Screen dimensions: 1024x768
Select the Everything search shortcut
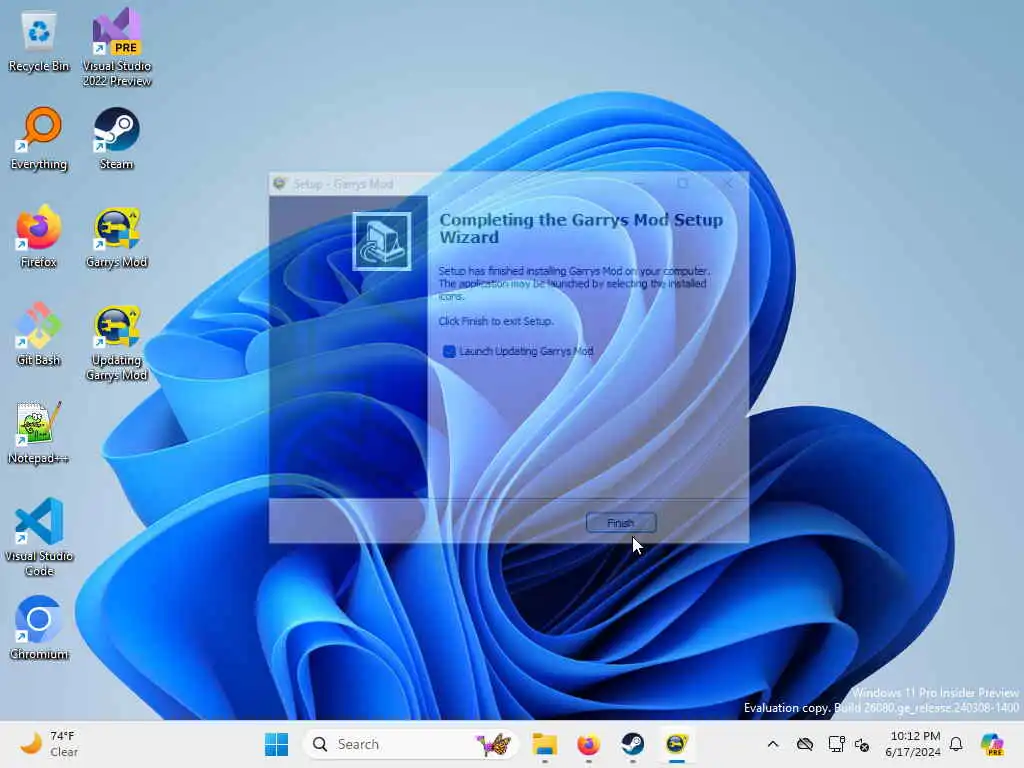39,139
